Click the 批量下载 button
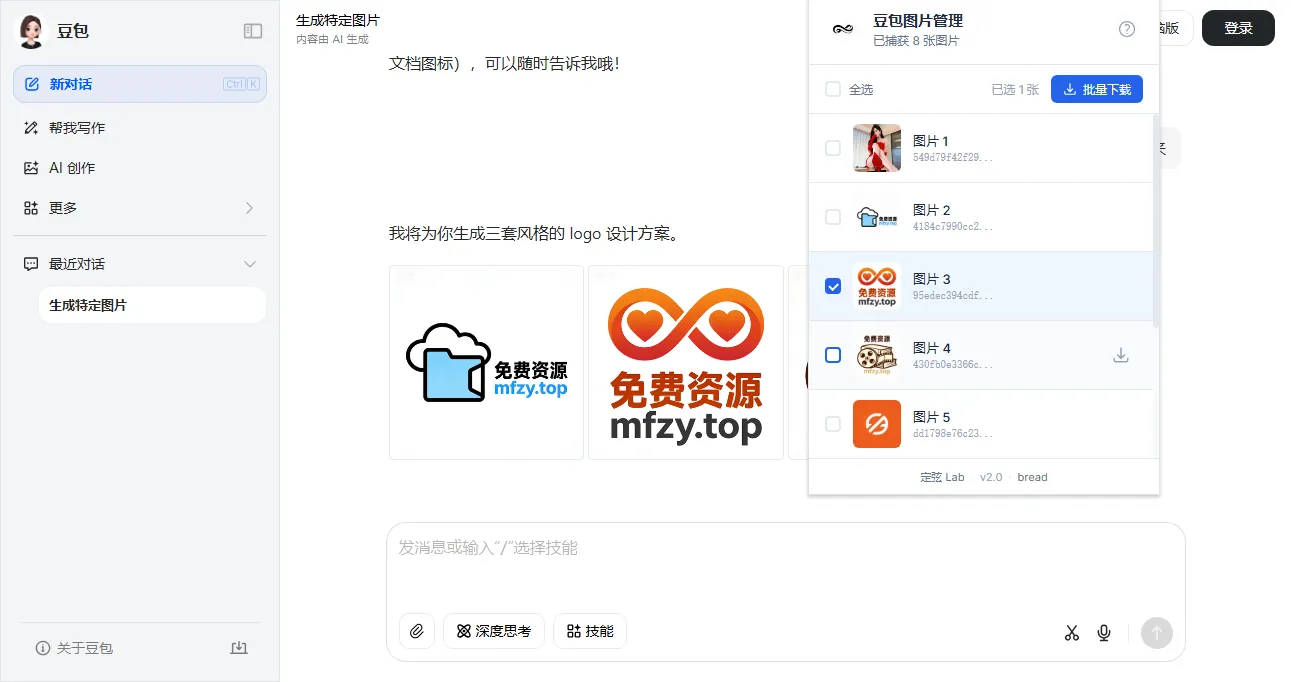Viewport: 1291px width, 682px height. [x=1096, y=89]
